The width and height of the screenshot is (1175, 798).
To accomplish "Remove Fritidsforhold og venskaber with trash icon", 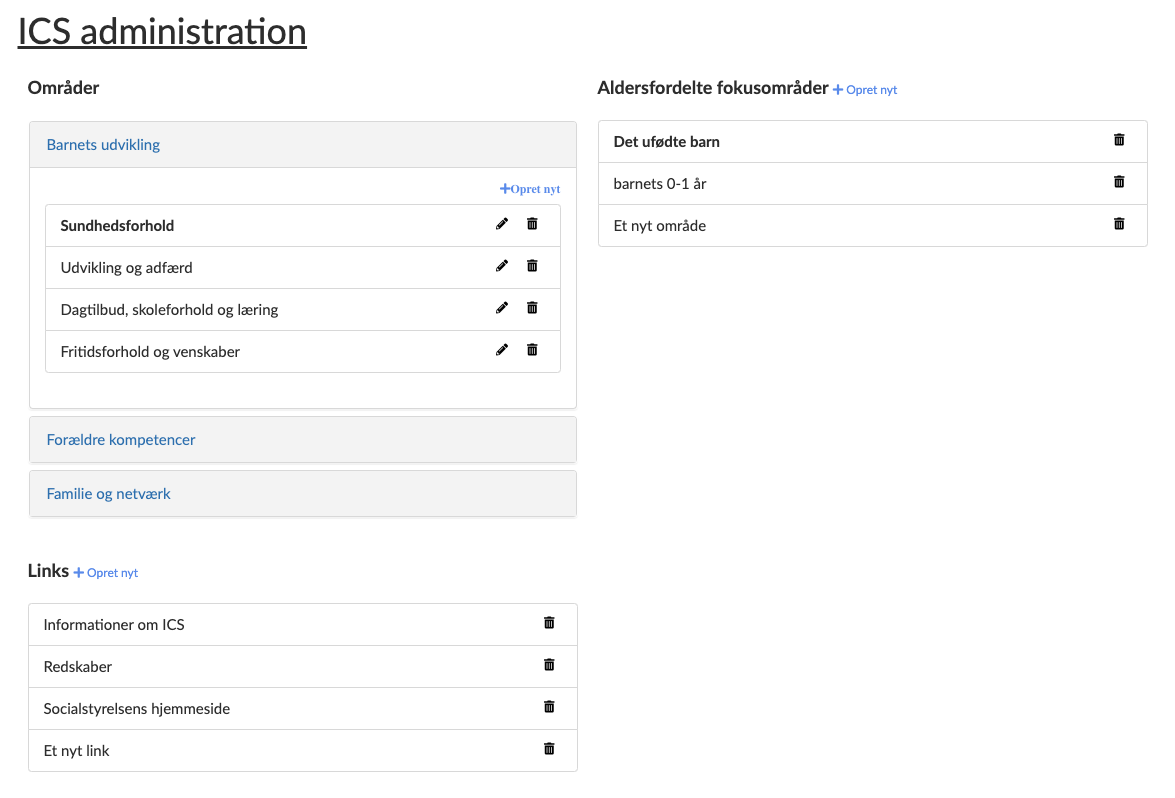I will tap(532, 350).
